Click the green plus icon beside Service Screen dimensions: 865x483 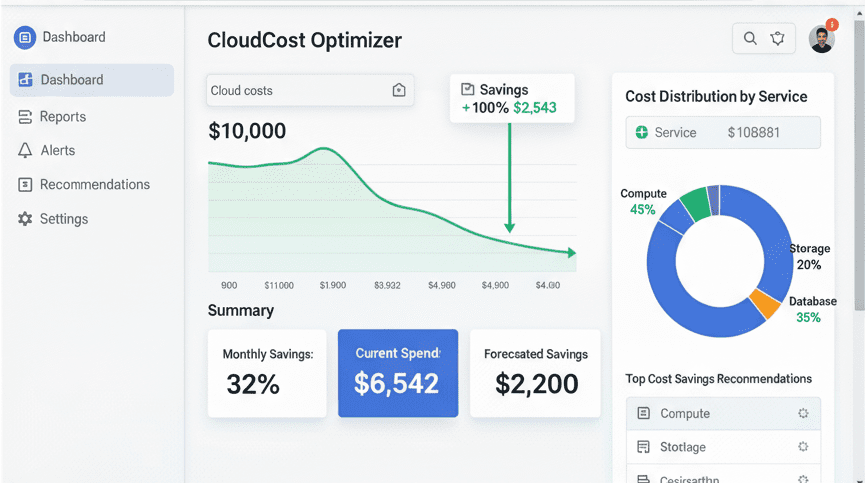click(642, 132)
